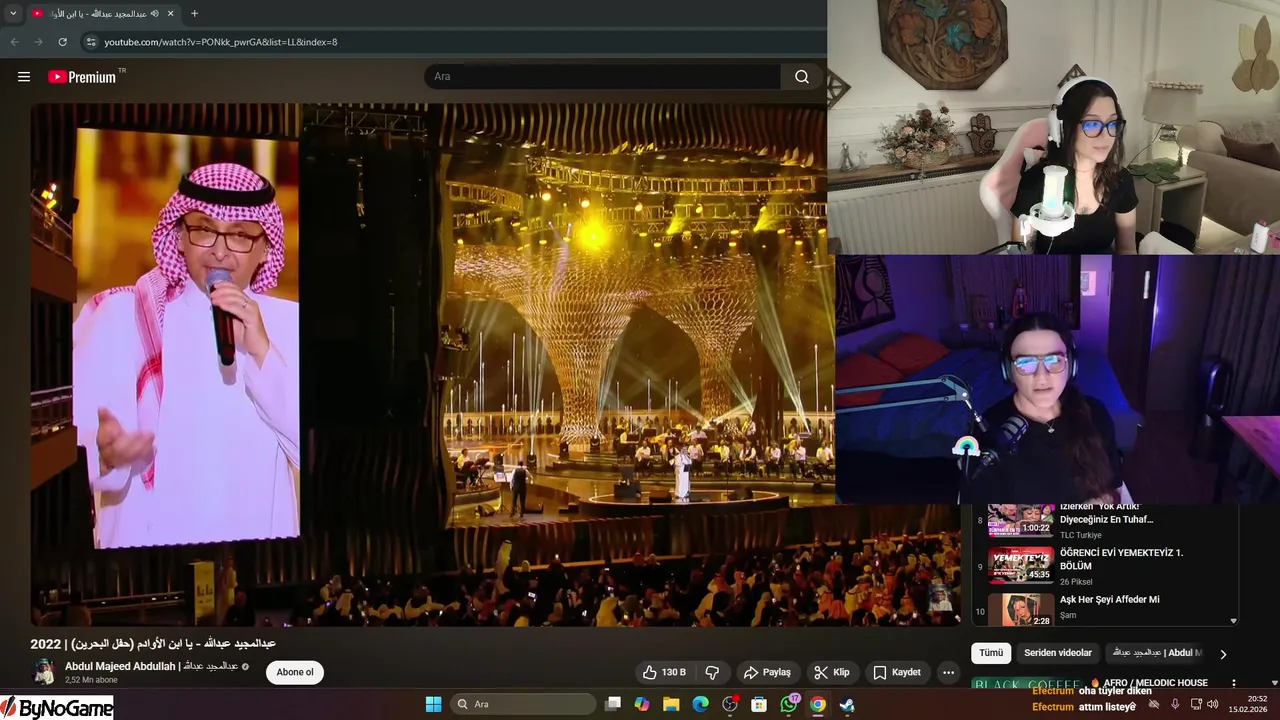Open the YouTube hamburger guide menu
The width and height of the screenshot is (1280, 720).
coord(24,77)
